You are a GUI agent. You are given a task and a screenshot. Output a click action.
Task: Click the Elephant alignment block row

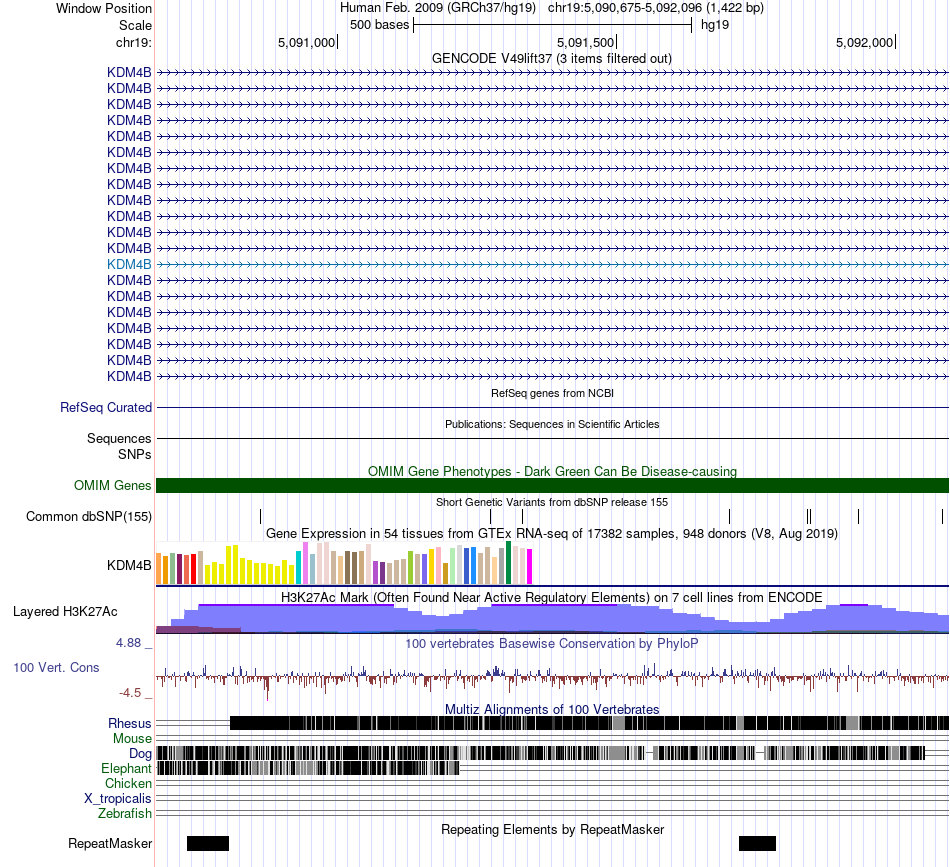click(x=308, y=768)
